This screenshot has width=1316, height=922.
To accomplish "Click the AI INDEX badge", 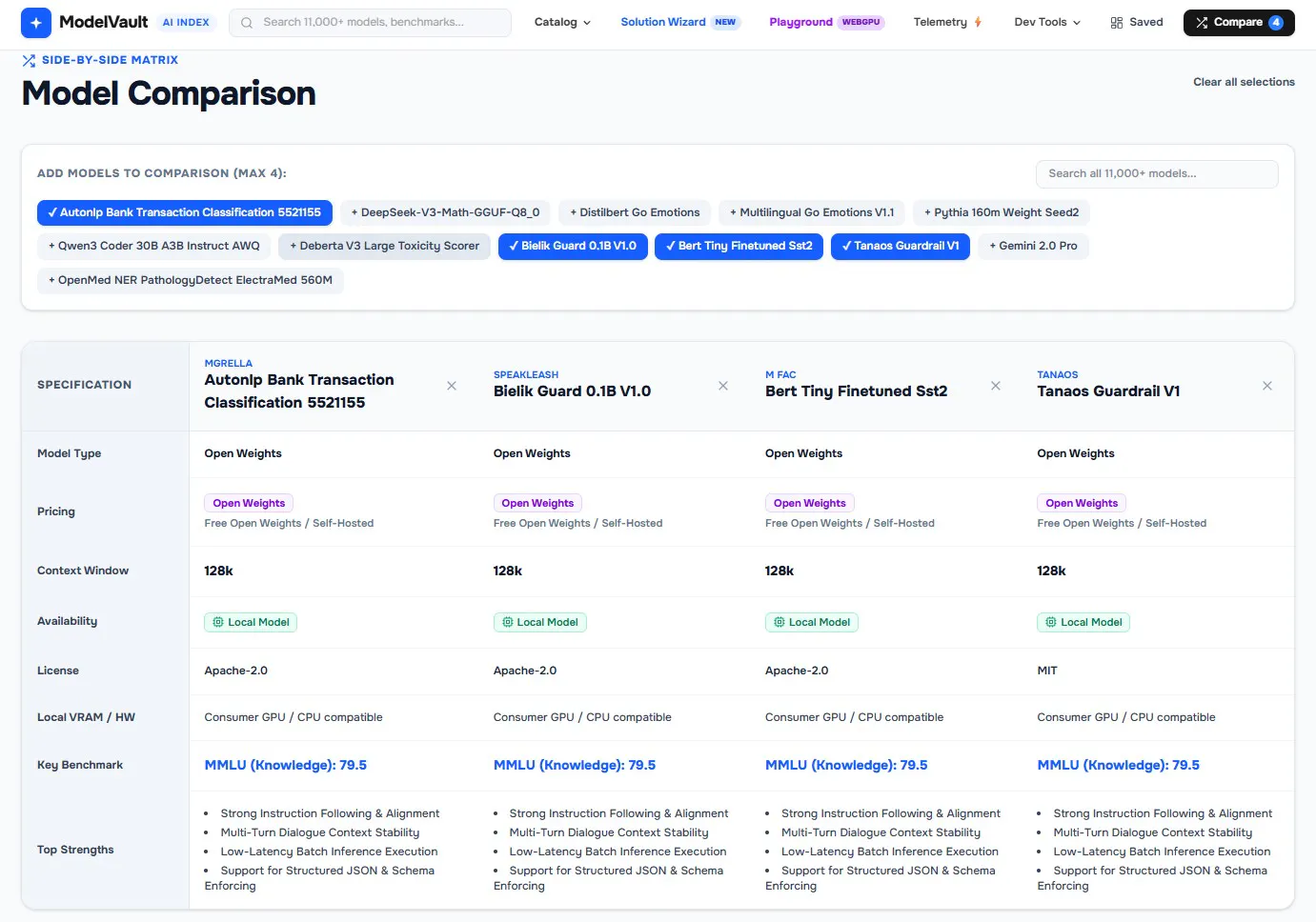I will [x=186, y=22].
